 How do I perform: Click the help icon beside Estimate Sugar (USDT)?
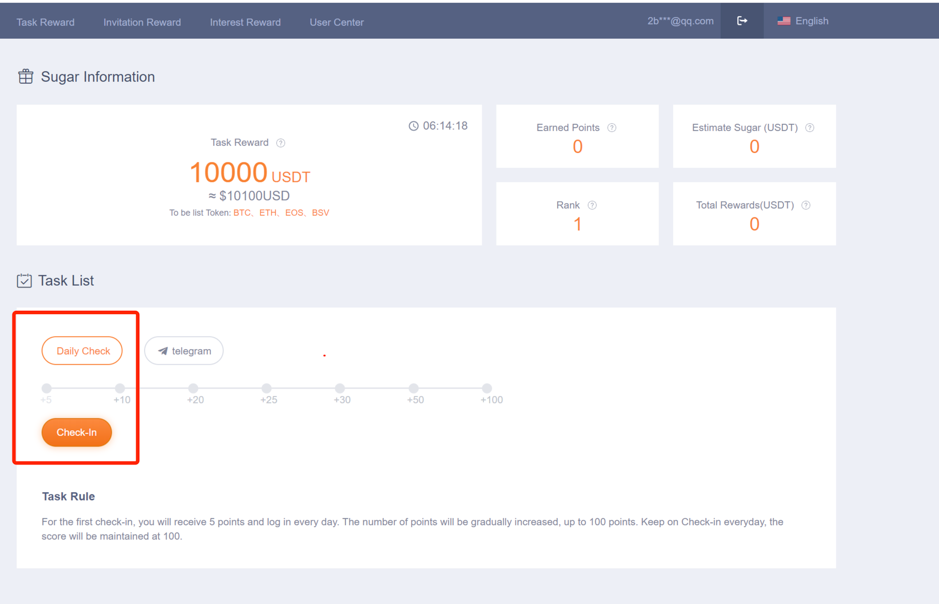coord(810,128)
